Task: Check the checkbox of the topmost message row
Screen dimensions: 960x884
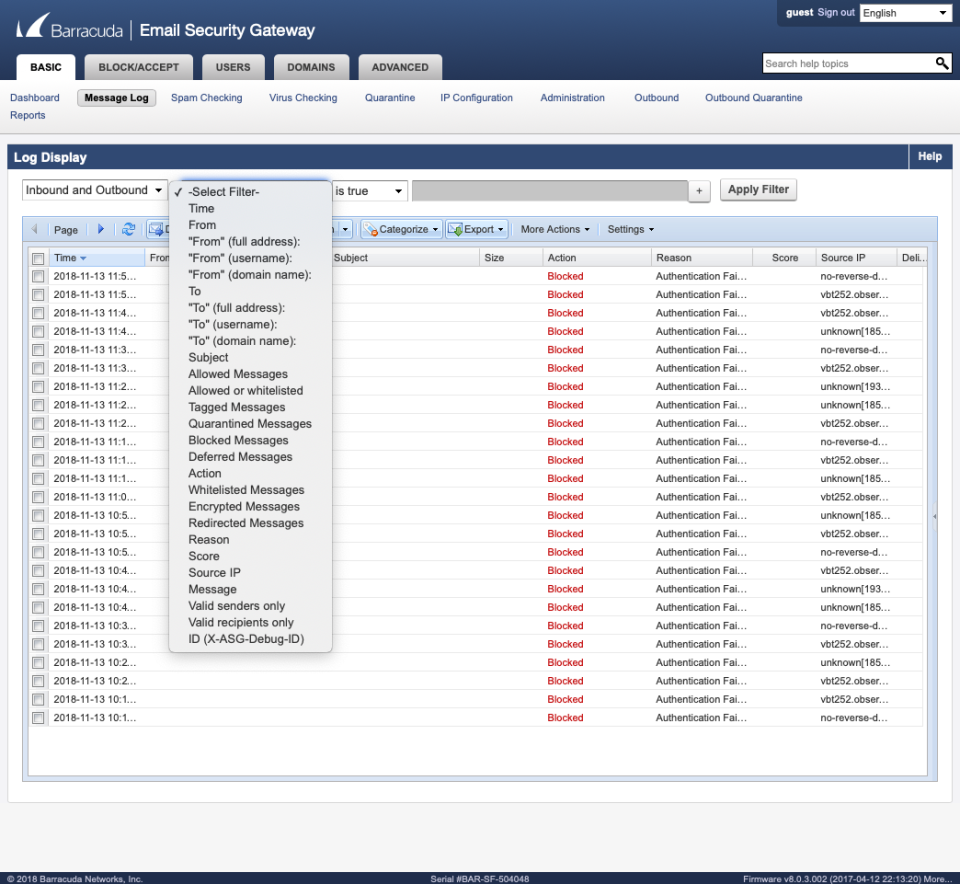Action: pyautogui.click(x=38, y=276)
